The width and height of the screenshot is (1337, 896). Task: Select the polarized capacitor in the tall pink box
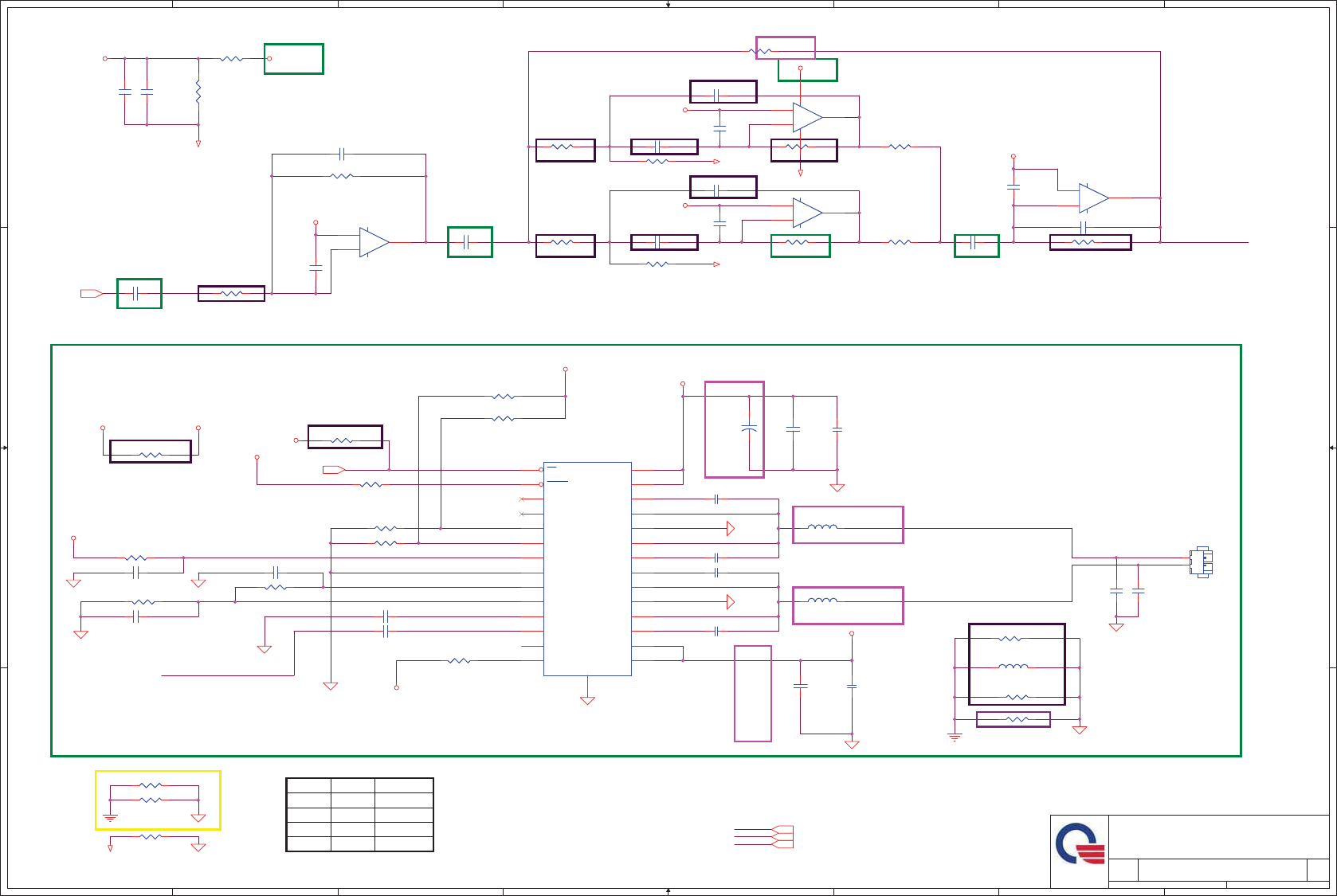(x=749, y=428)
